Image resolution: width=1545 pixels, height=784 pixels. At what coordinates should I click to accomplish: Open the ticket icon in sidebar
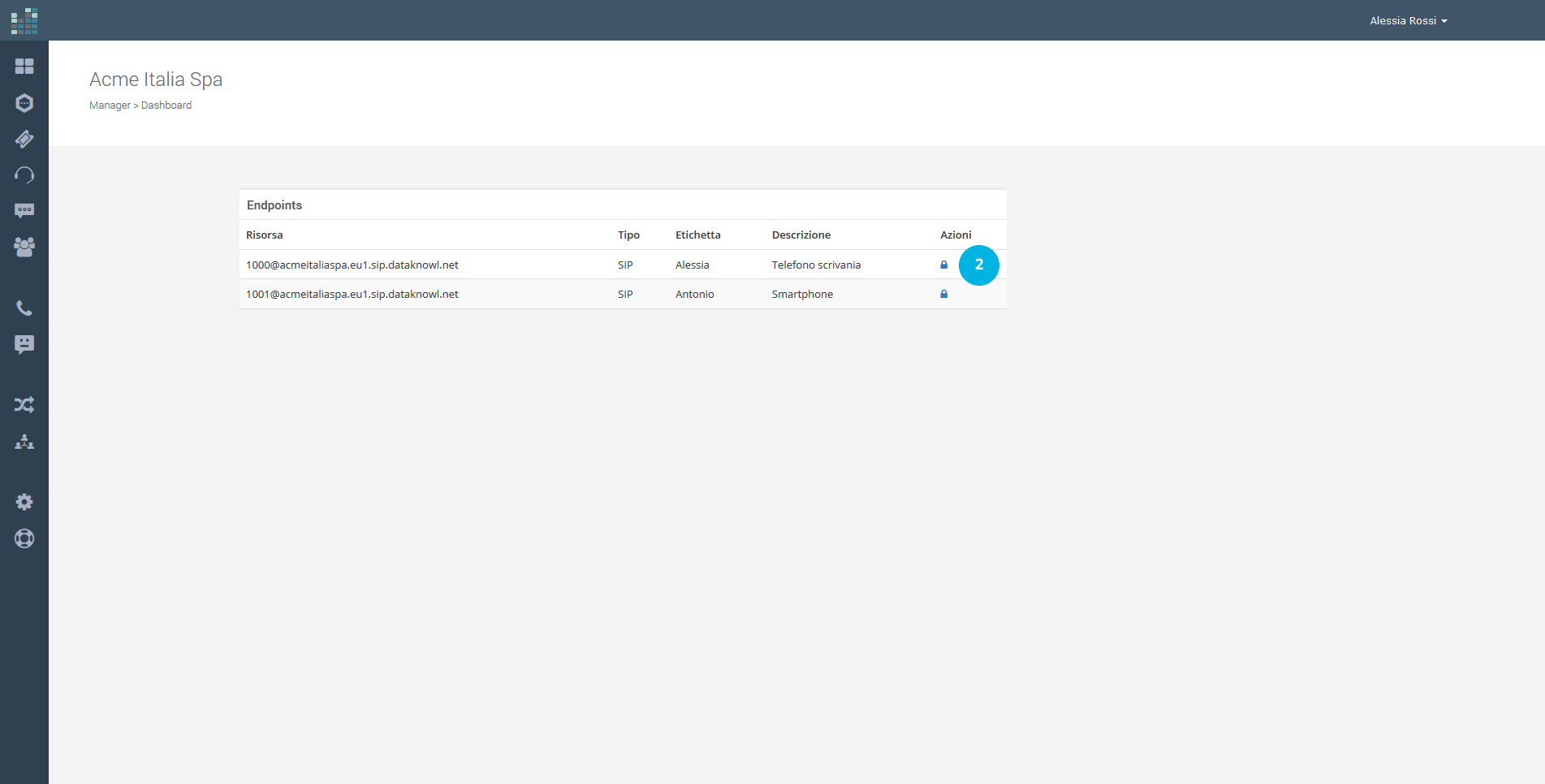[24, 140]
